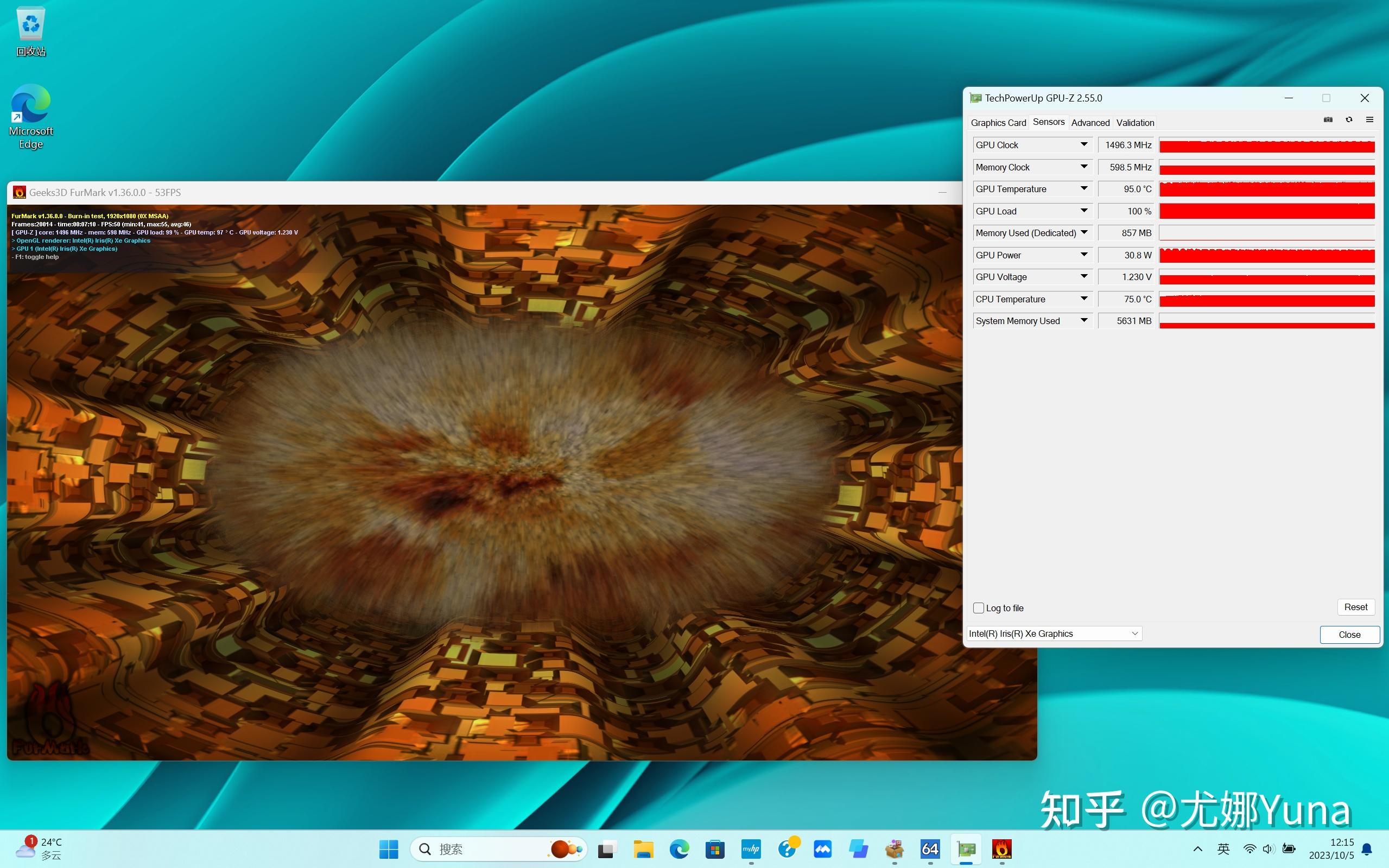The width and height of the screenshot is (1389, 868).
Task: Open the Get Help question-mark taskbar icon
Action: coord(788,848)
